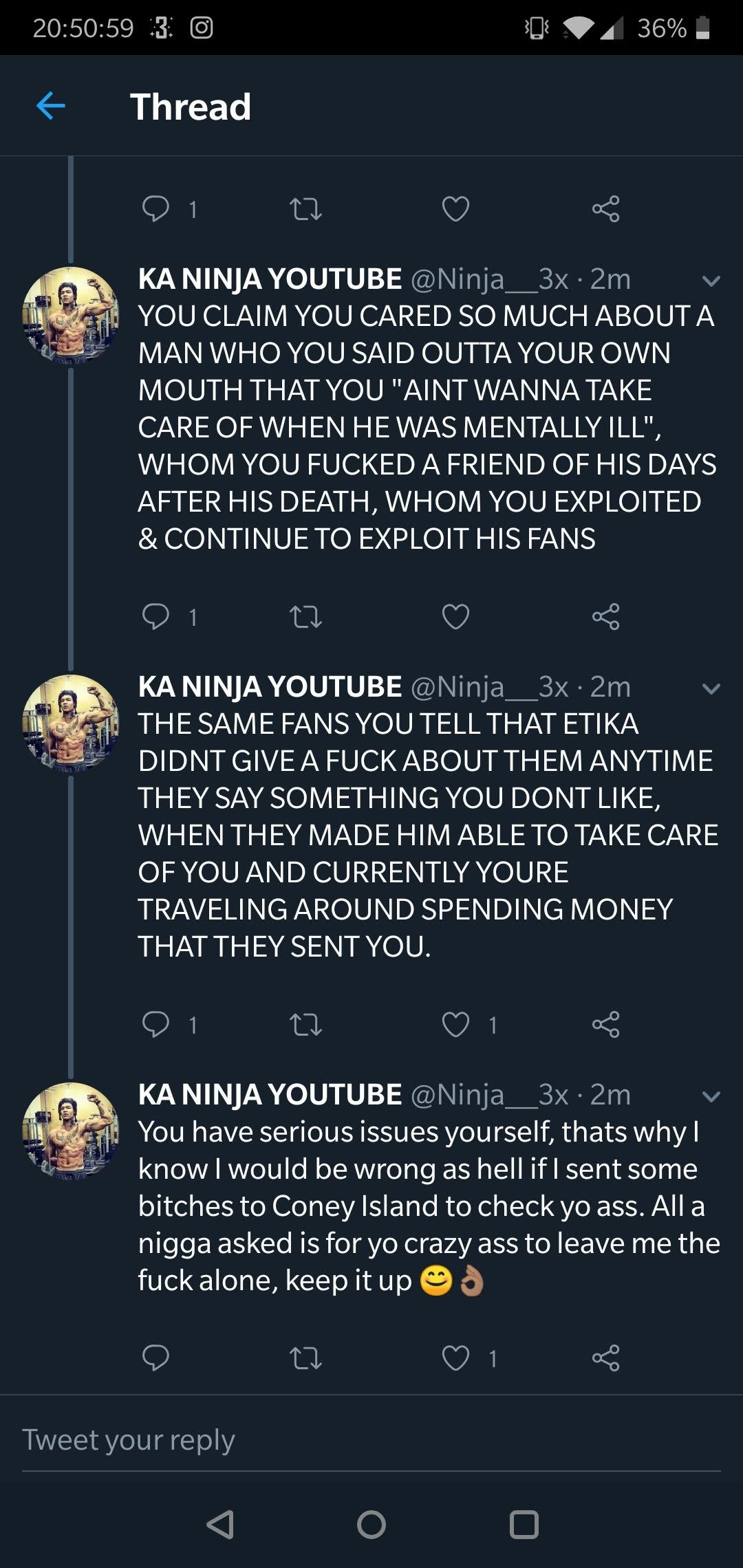Retweet the "YOU CLAIM YOU CARED" tweet
Viewport: 743px width, 1568px height.
pyautogui.click(x=305, y=617)
